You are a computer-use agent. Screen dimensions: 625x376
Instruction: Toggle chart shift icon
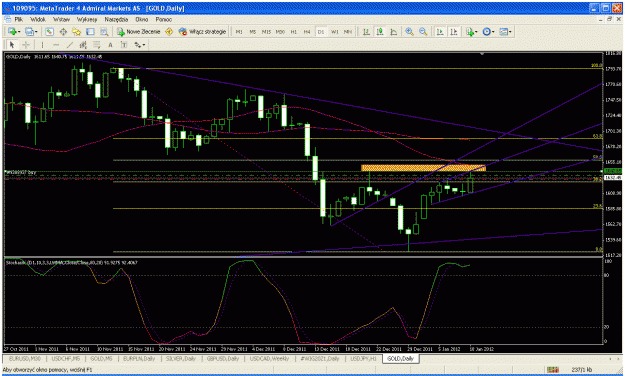454,31
